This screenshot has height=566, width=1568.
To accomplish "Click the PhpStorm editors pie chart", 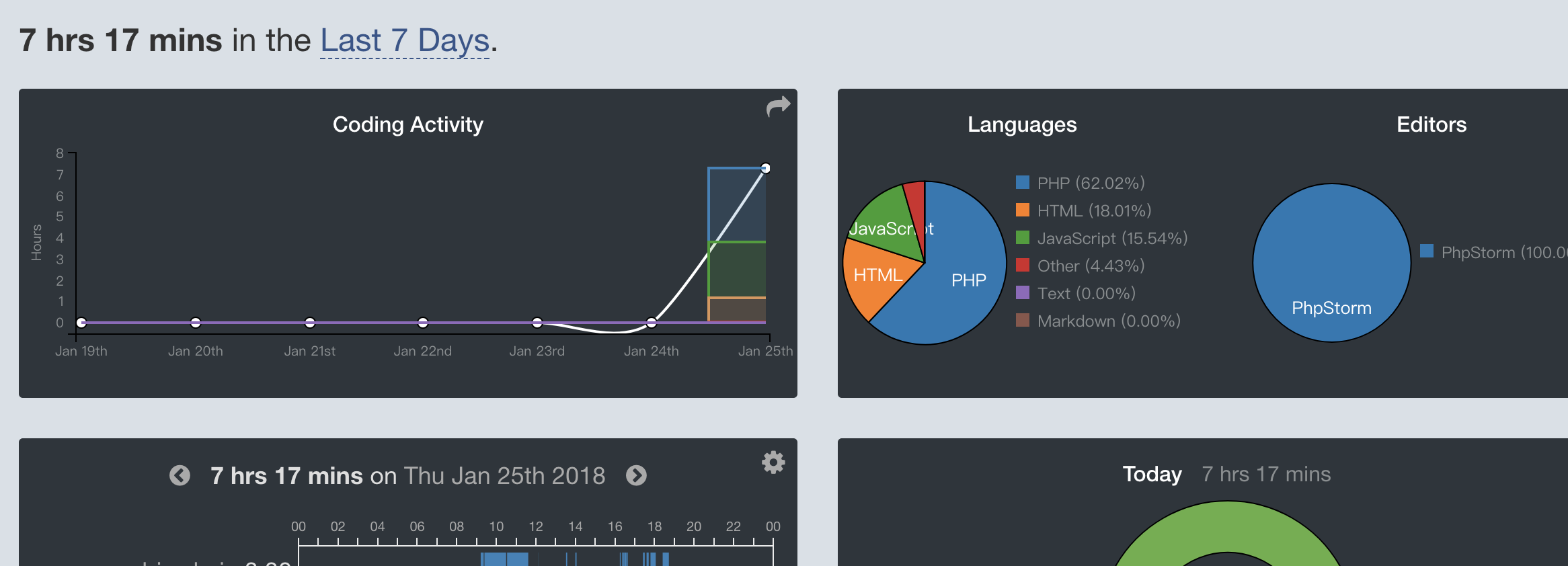I will pyautogui.click(x=1331, y=262).
